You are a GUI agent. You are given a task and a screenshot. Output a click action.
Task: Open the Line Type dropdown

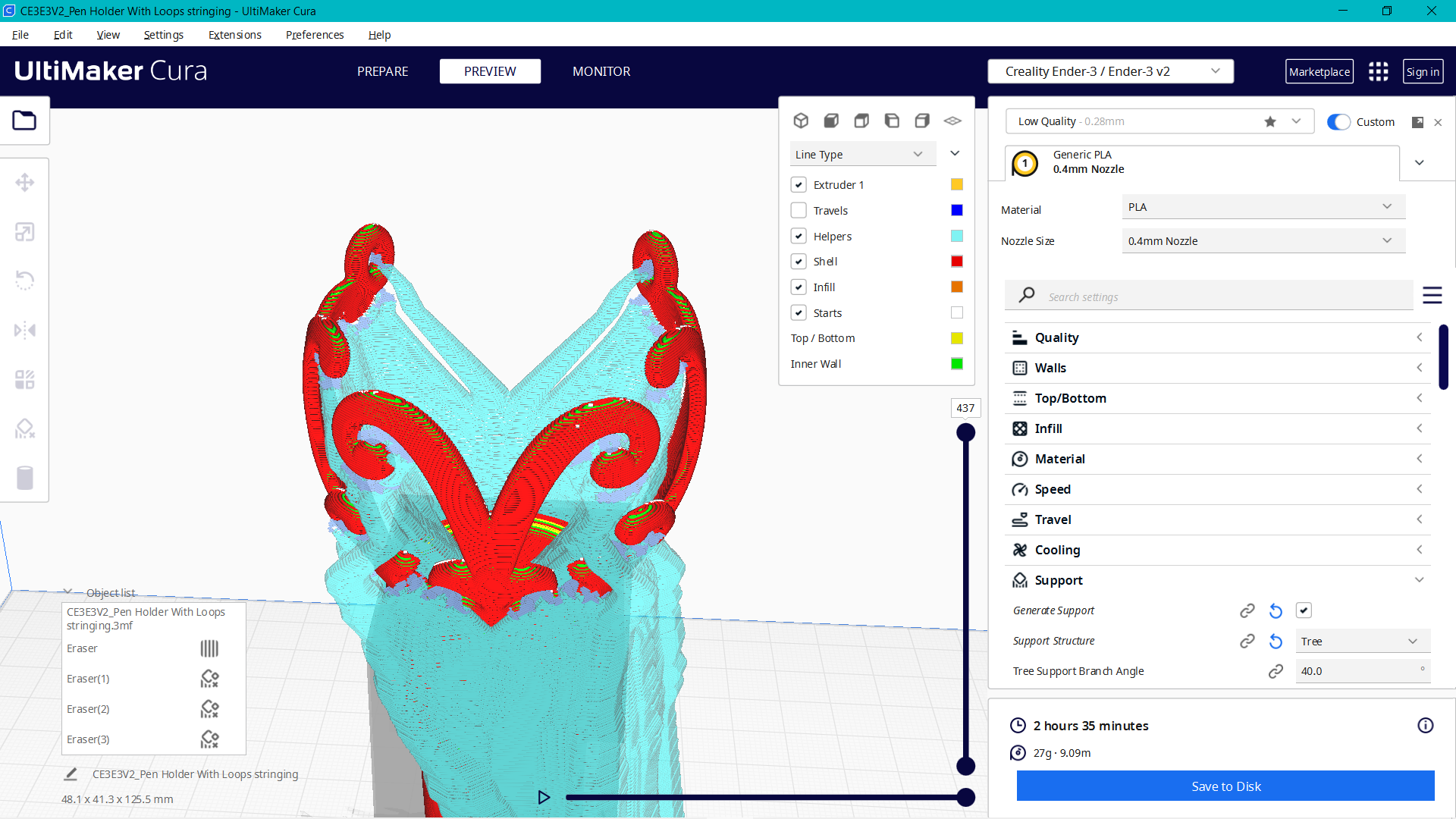862,153
